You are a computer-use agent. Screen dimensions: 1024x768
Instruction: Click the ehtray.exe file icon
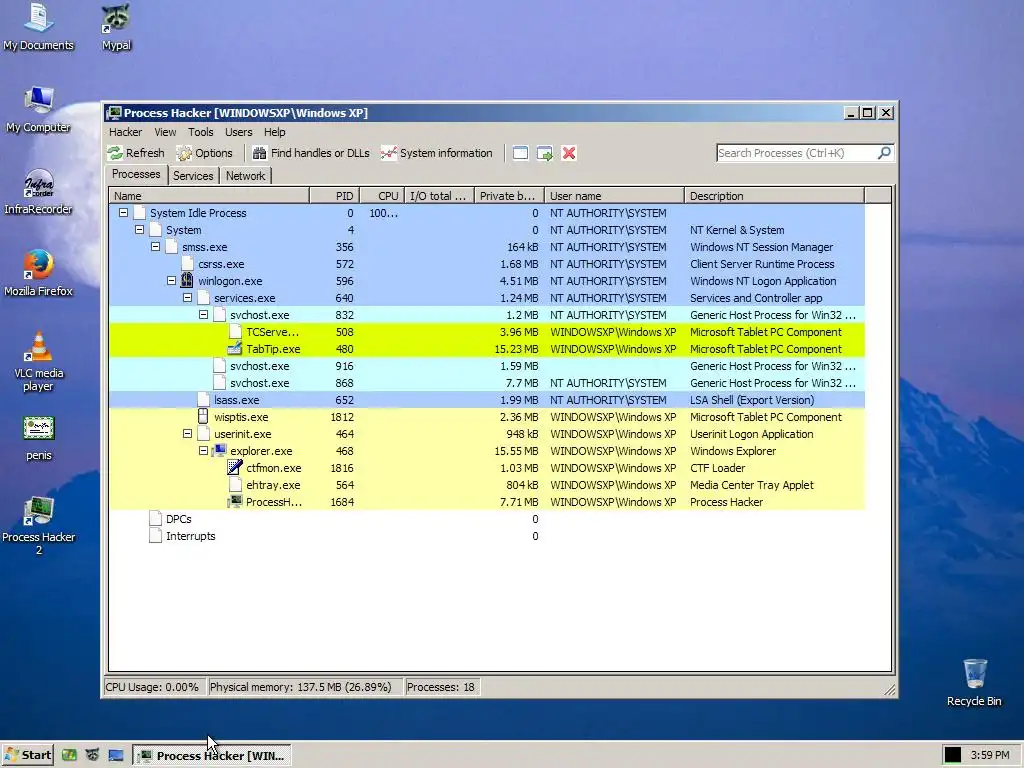[x=235, y=485]
